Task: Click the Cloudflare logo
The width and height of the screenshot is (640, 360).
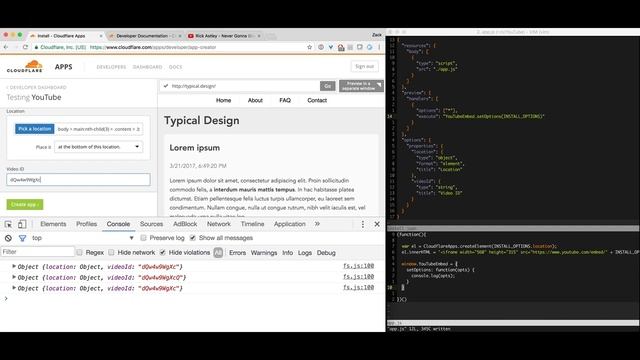Action: click(x=25, y=66)
